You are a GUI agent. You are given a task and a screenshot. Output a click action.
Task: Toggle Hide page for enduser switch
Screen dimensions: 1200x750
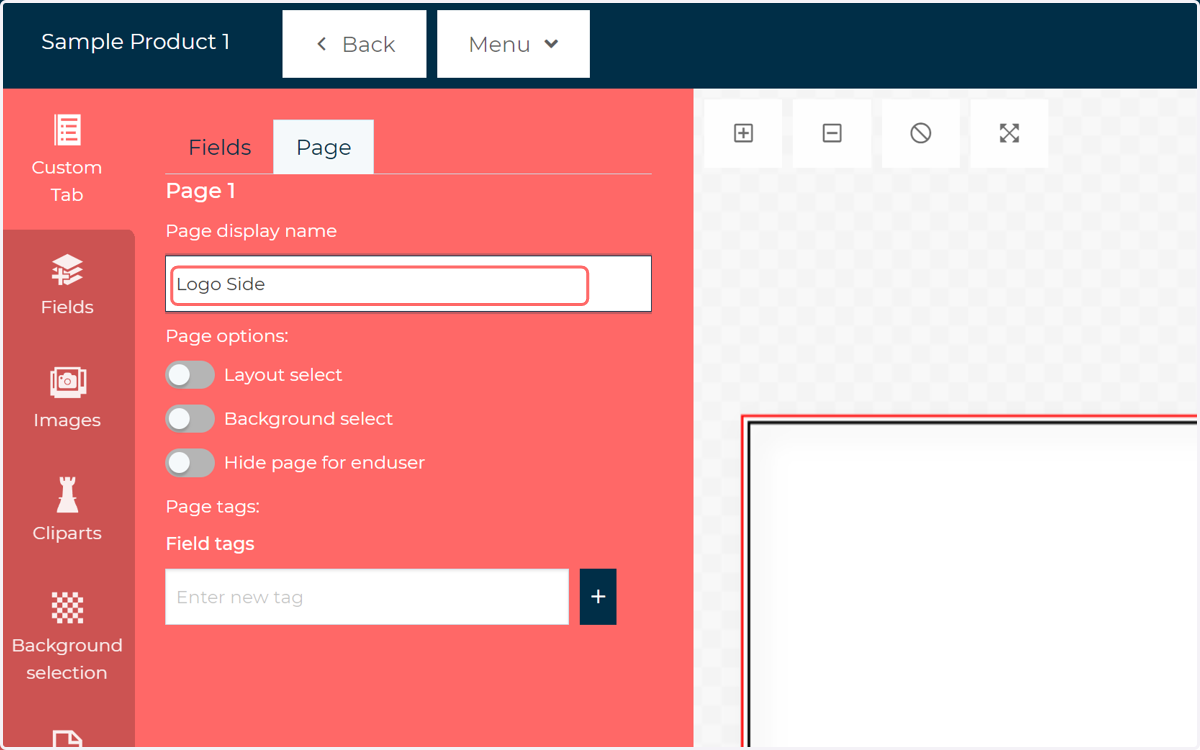[190, 463]
